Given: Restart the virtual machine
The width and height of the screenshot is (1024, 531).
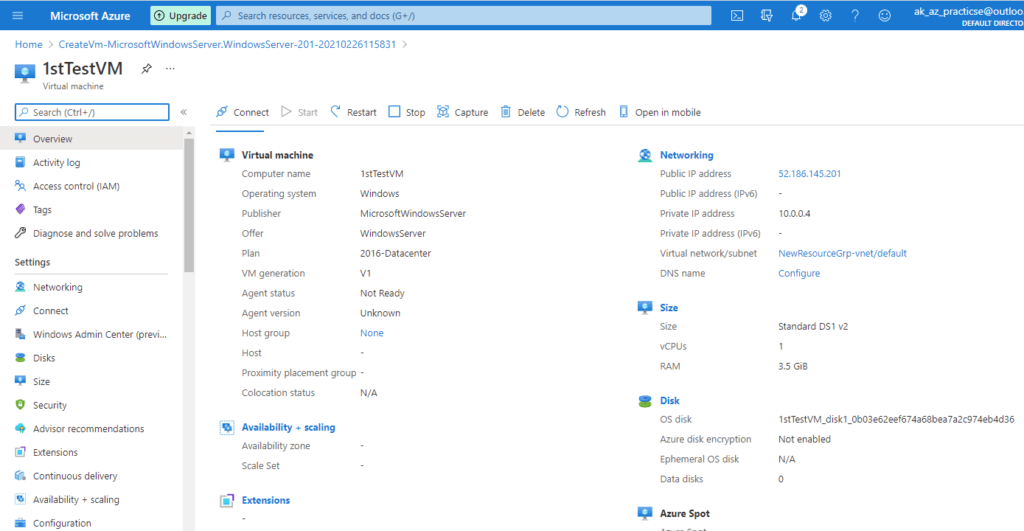Looking at the screenshot, I should 353,112.
